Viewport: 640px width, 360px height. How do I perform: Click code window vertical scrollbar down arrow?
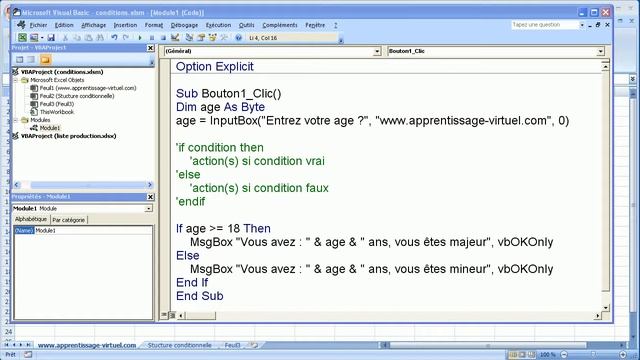pyautogui.click(x=605, y=307)
